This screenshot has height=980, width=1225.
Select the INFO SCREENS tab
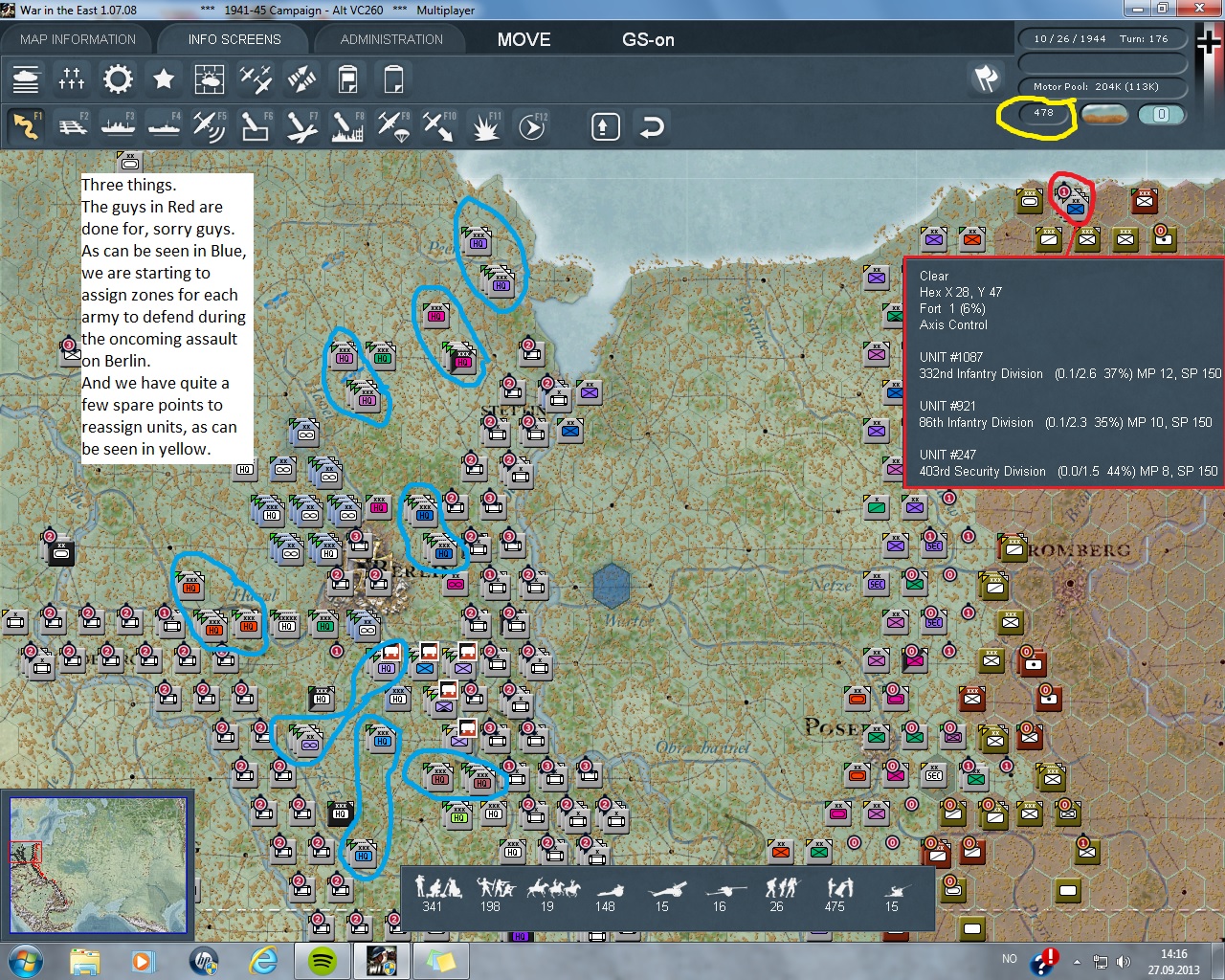coord(234,39)
